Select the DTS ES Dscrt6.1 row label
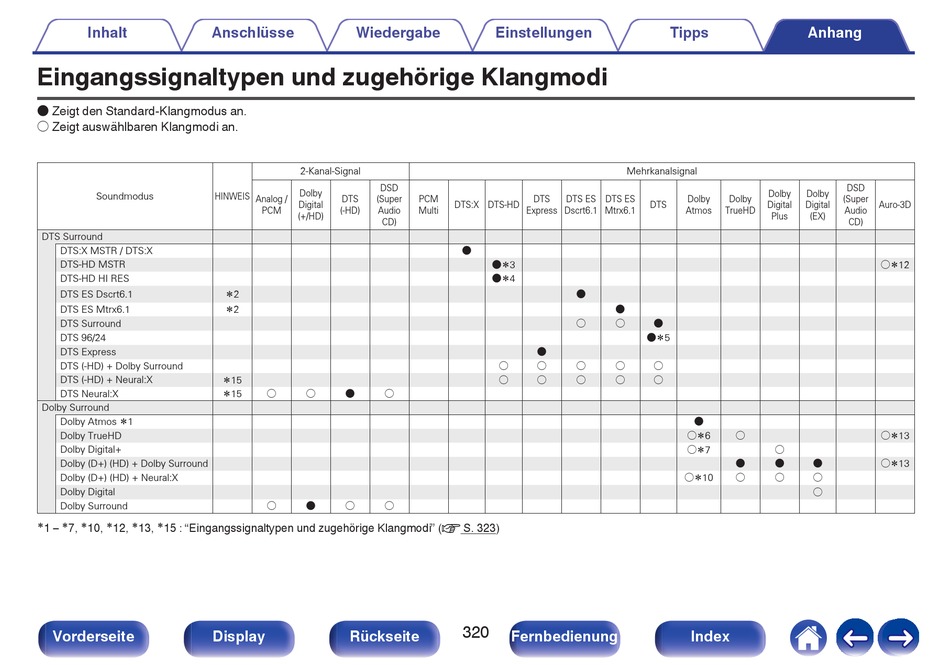This screenshot has width=950, height=665. [x=96, y=294]
